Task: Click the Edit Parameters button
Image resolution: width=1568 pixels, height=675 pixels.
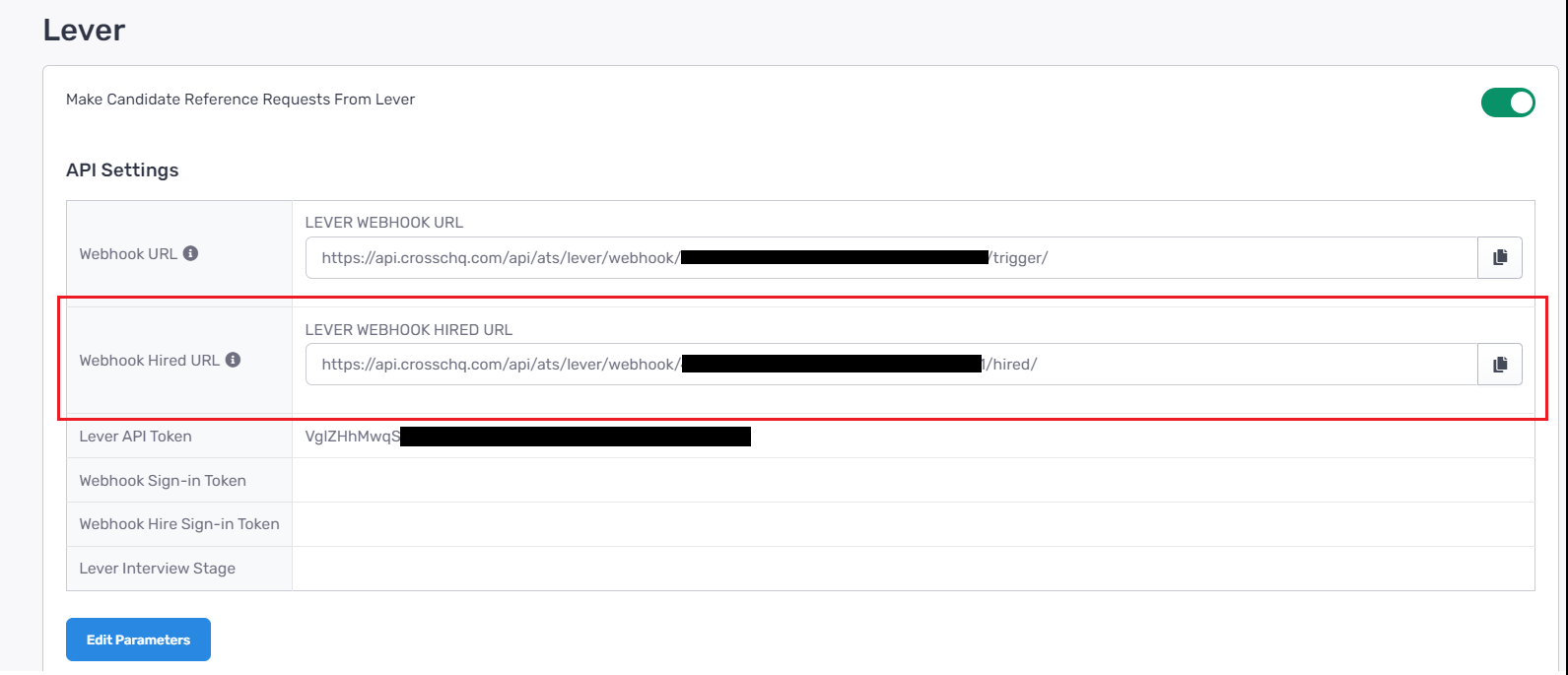Action: [x=138, y=640]
